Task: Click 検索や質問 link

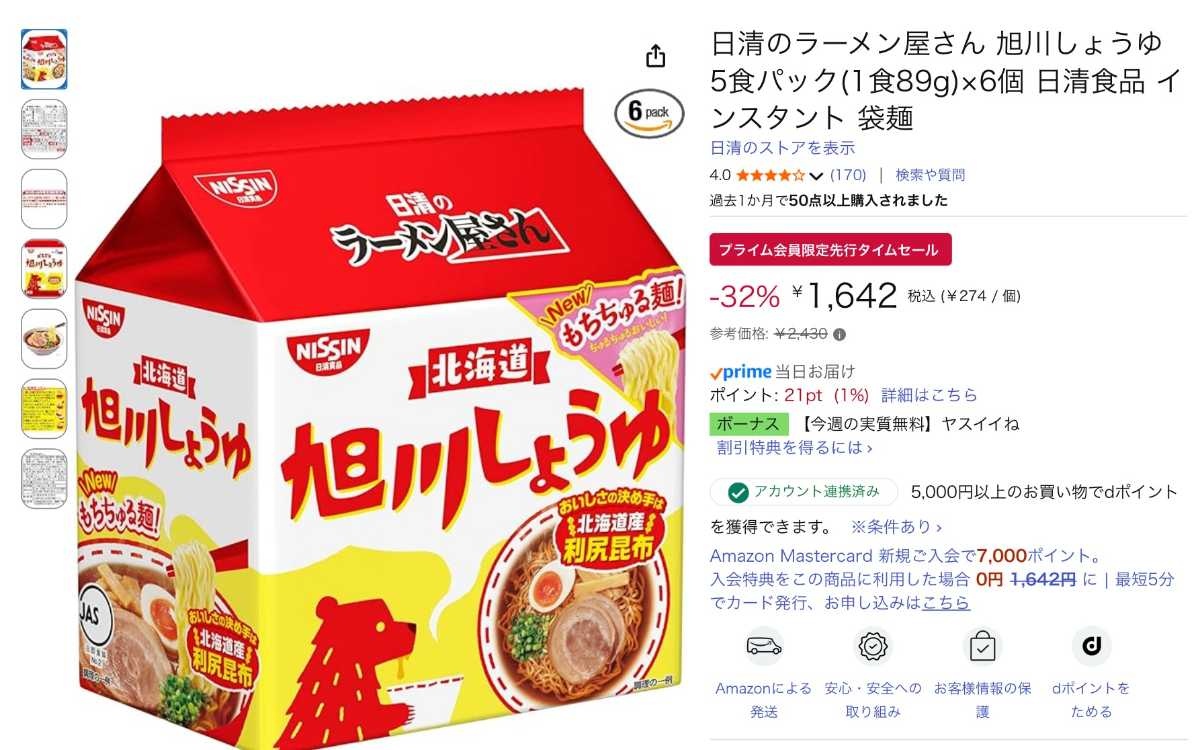Action: click(930, 175)
